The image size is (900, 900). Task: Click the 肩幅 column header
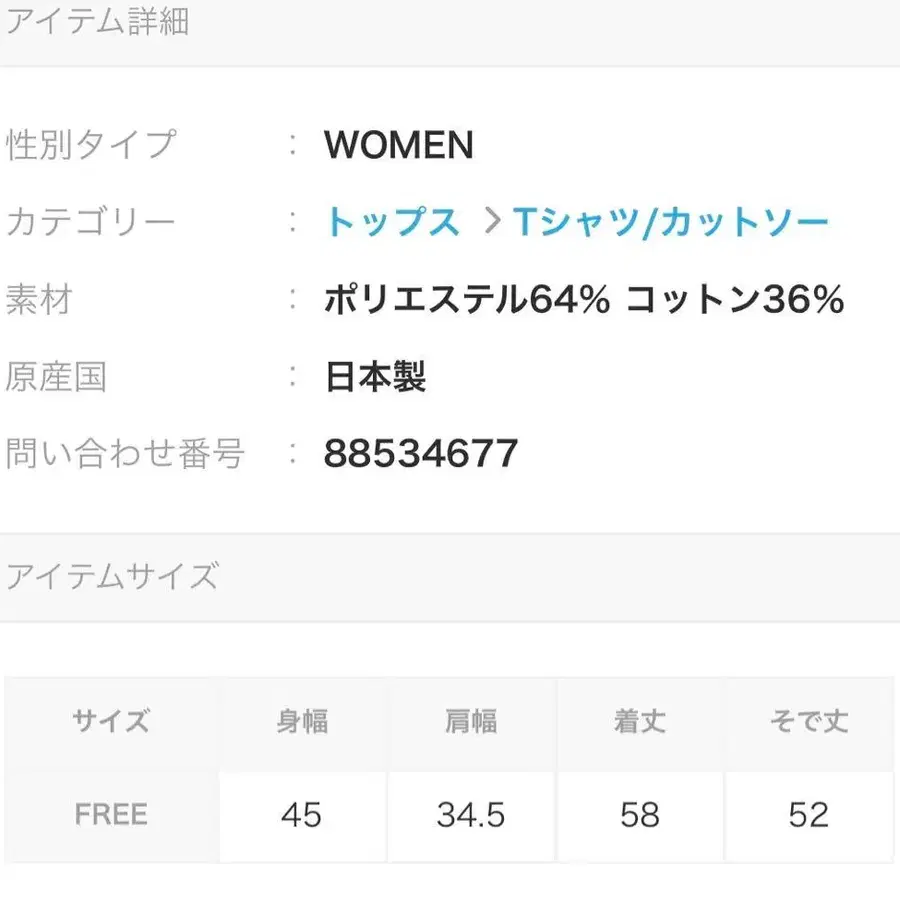pyautogui.click(x=470, y=722)
